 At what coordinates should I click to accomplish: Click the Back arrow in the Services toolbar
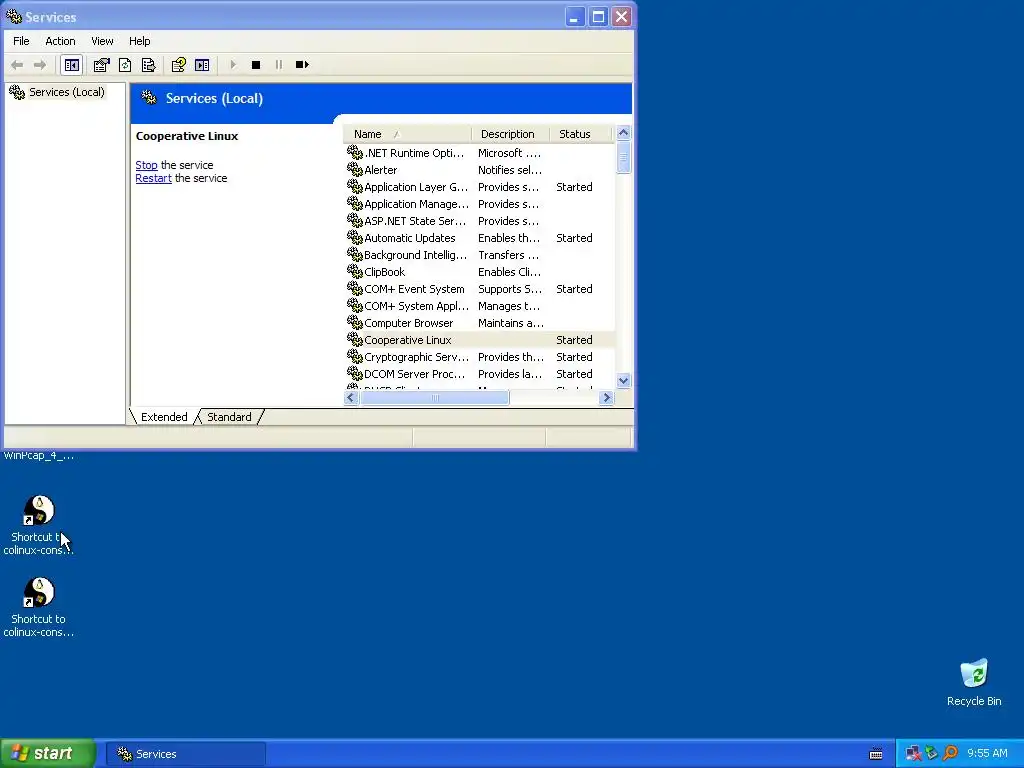17,65
